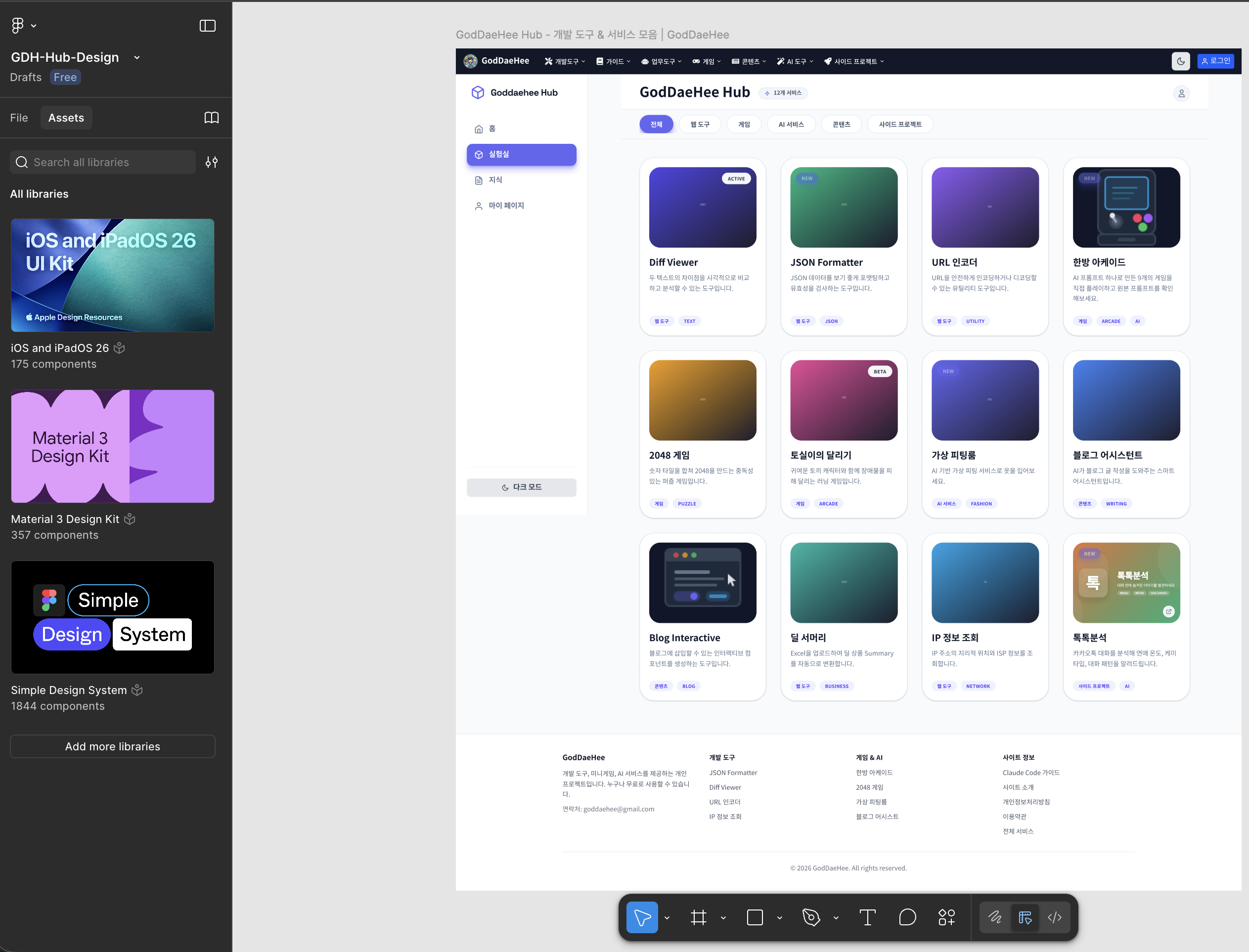Toggle the sidebar panel collapse icon
This screenshot has width=1249, height=952.
pos(207,26)
